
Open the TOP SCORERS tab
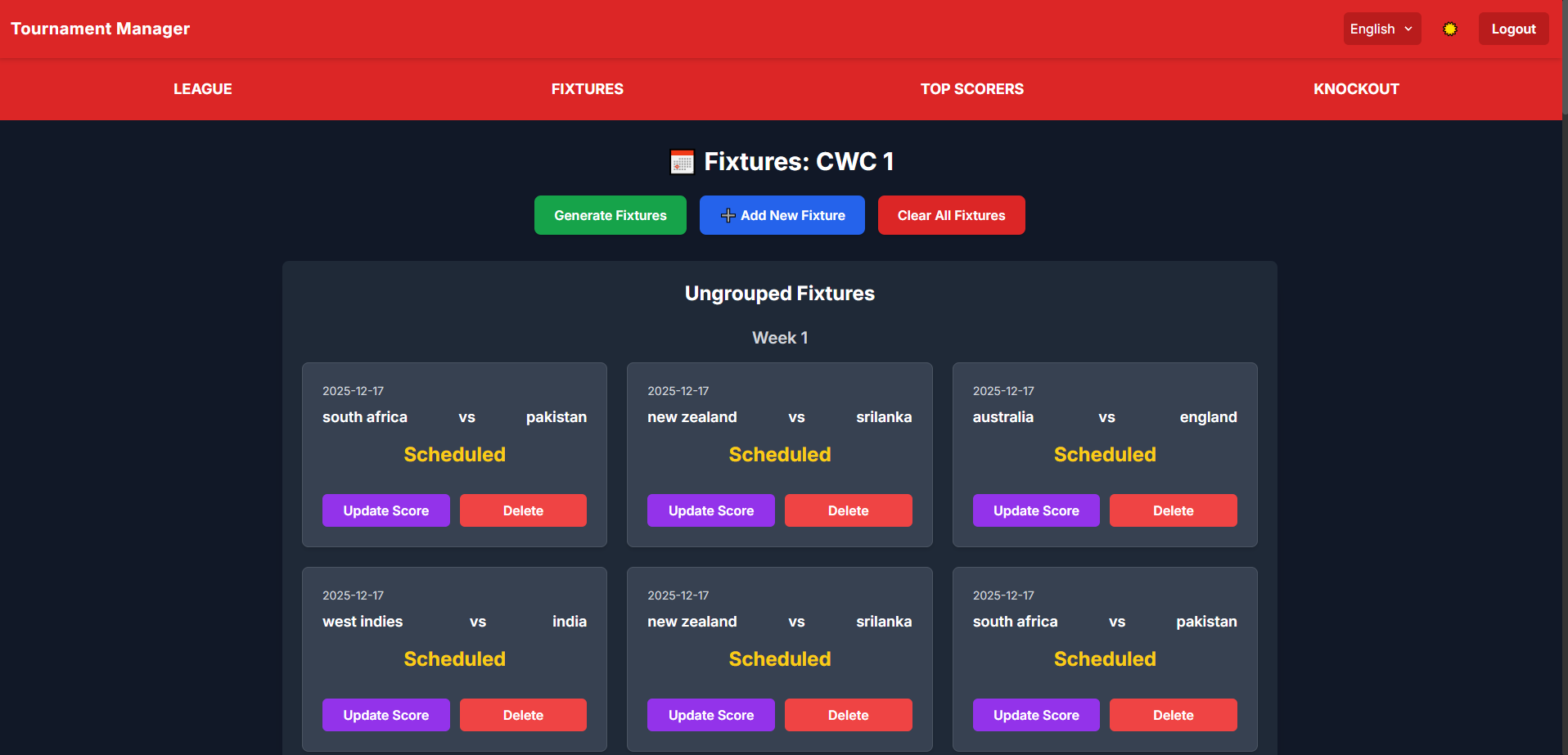coord(971,88)
